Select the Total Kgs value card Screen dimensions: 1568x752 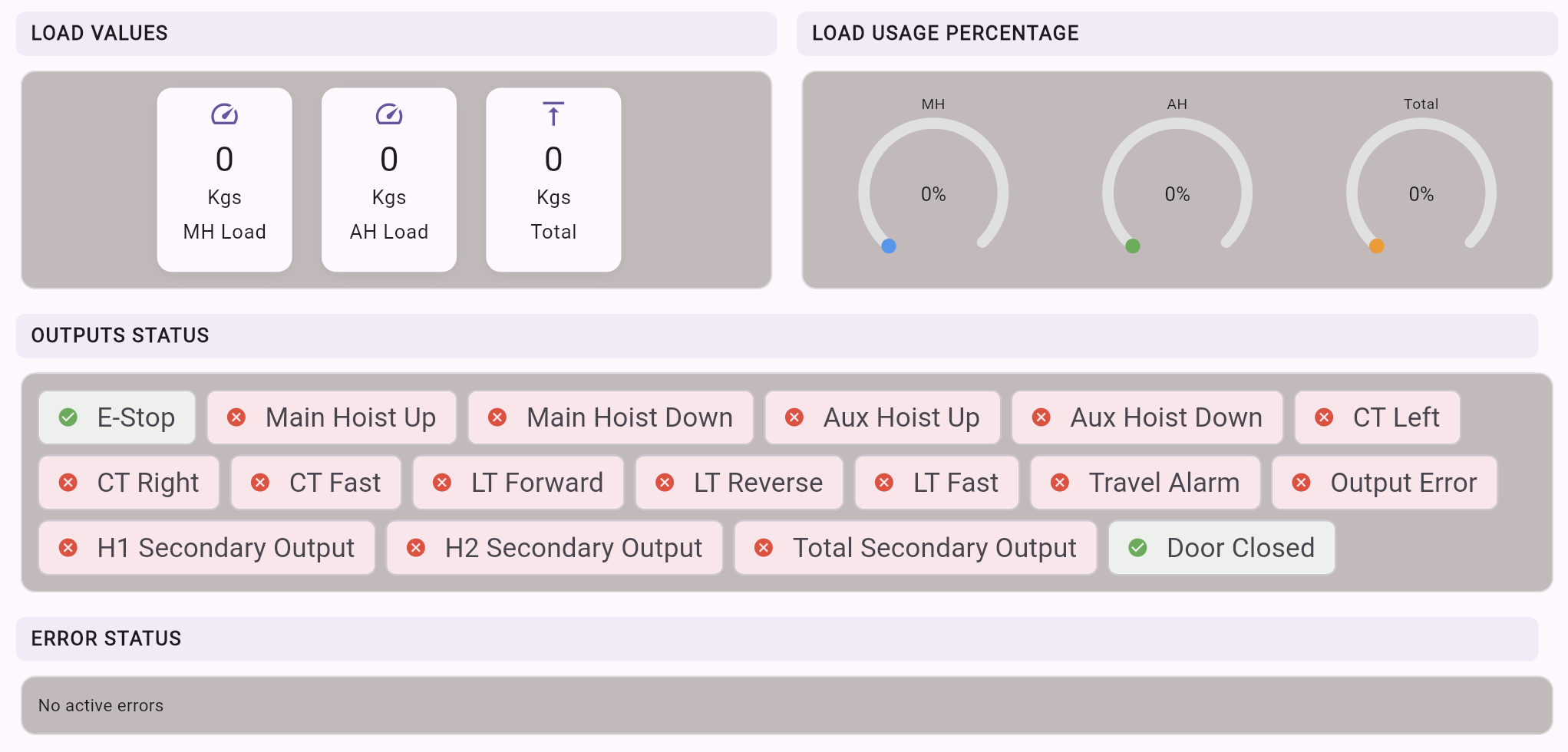coord(553,180)
